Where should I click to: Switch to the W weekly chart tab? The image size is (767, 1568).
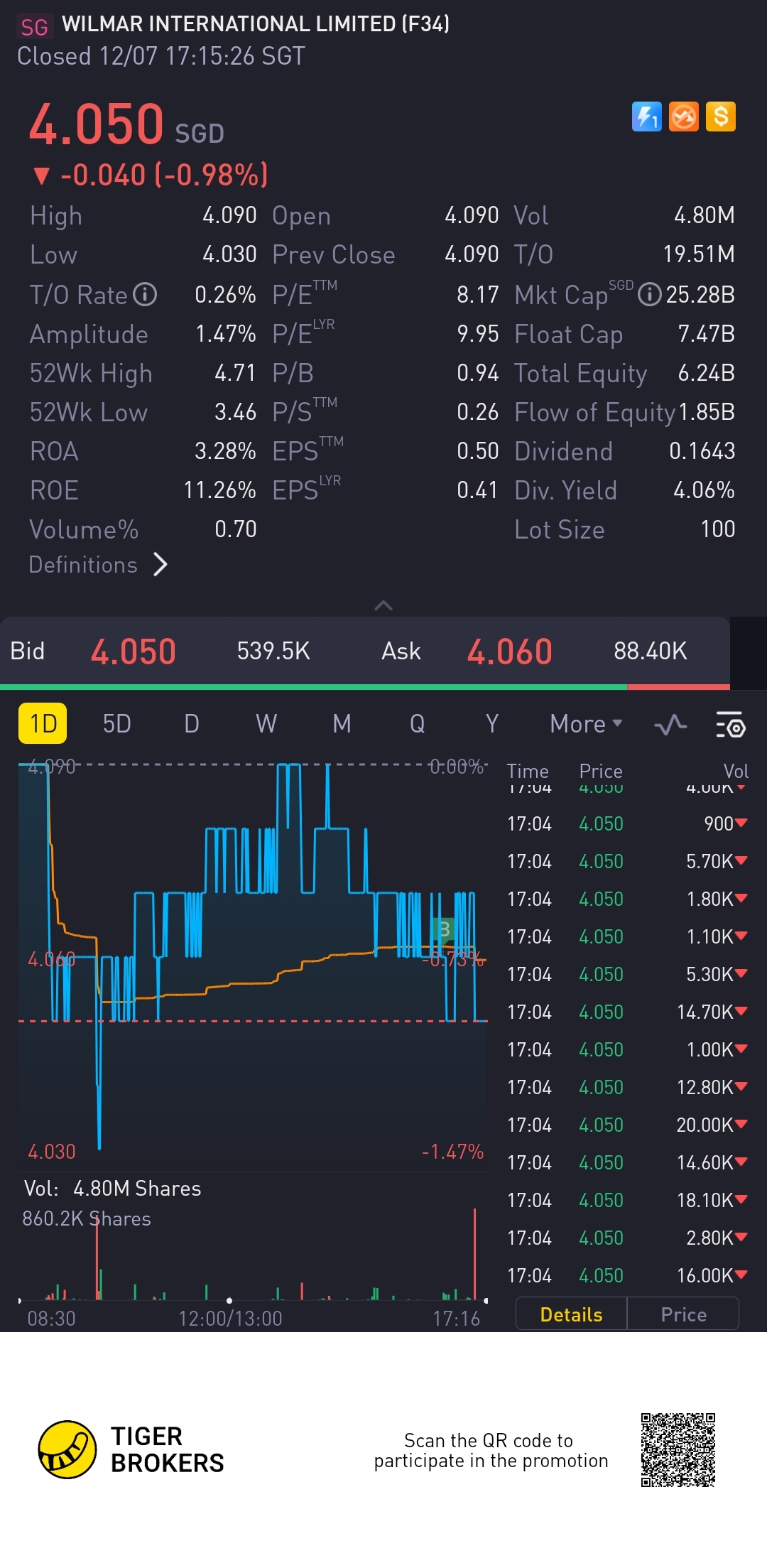tap(266, 724)
